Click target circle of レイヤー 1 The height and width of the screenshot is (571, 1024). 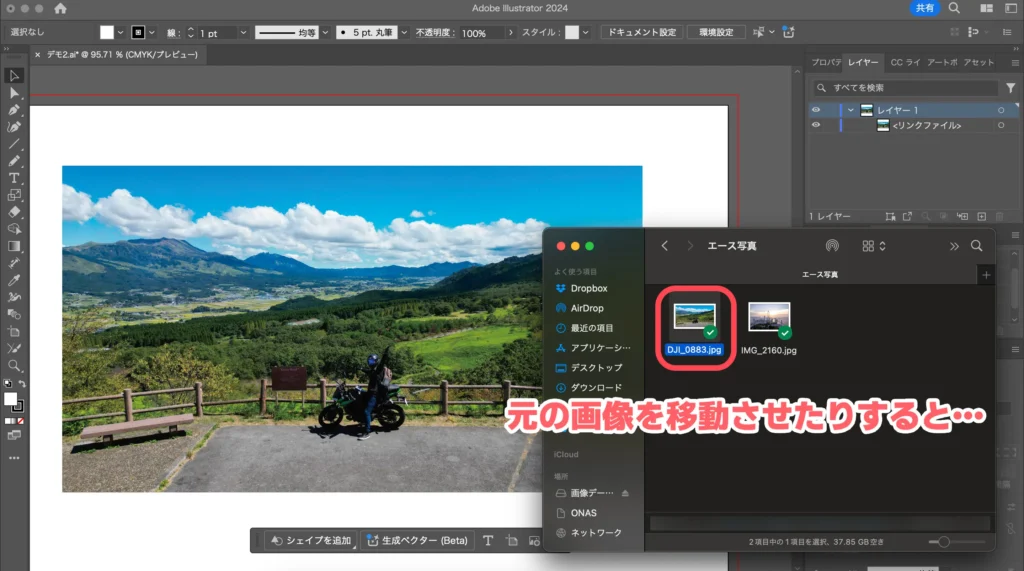click(1001, 110)
